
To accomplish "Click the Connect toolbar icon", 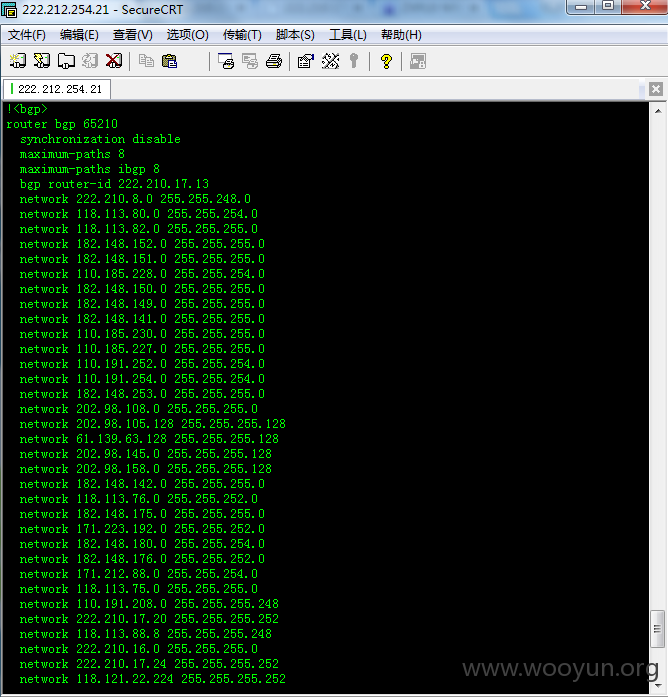I will [x=18, y=61].
